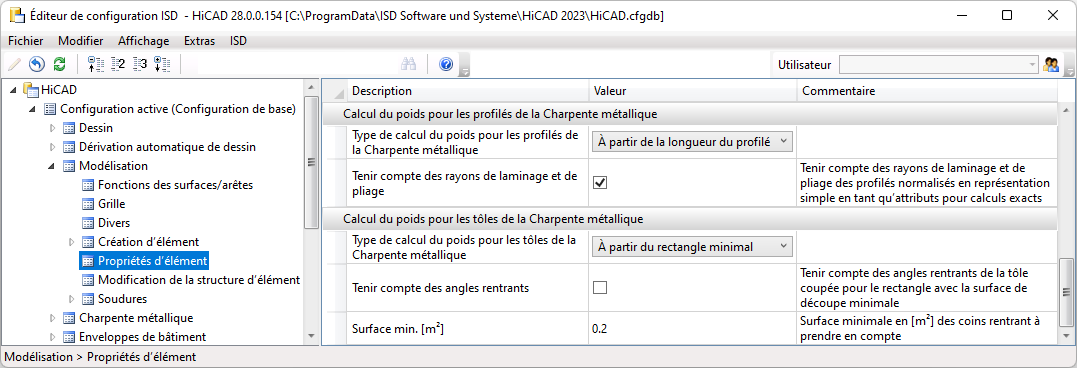Expand tree to level 3 icon

click(x=140, y=65)
